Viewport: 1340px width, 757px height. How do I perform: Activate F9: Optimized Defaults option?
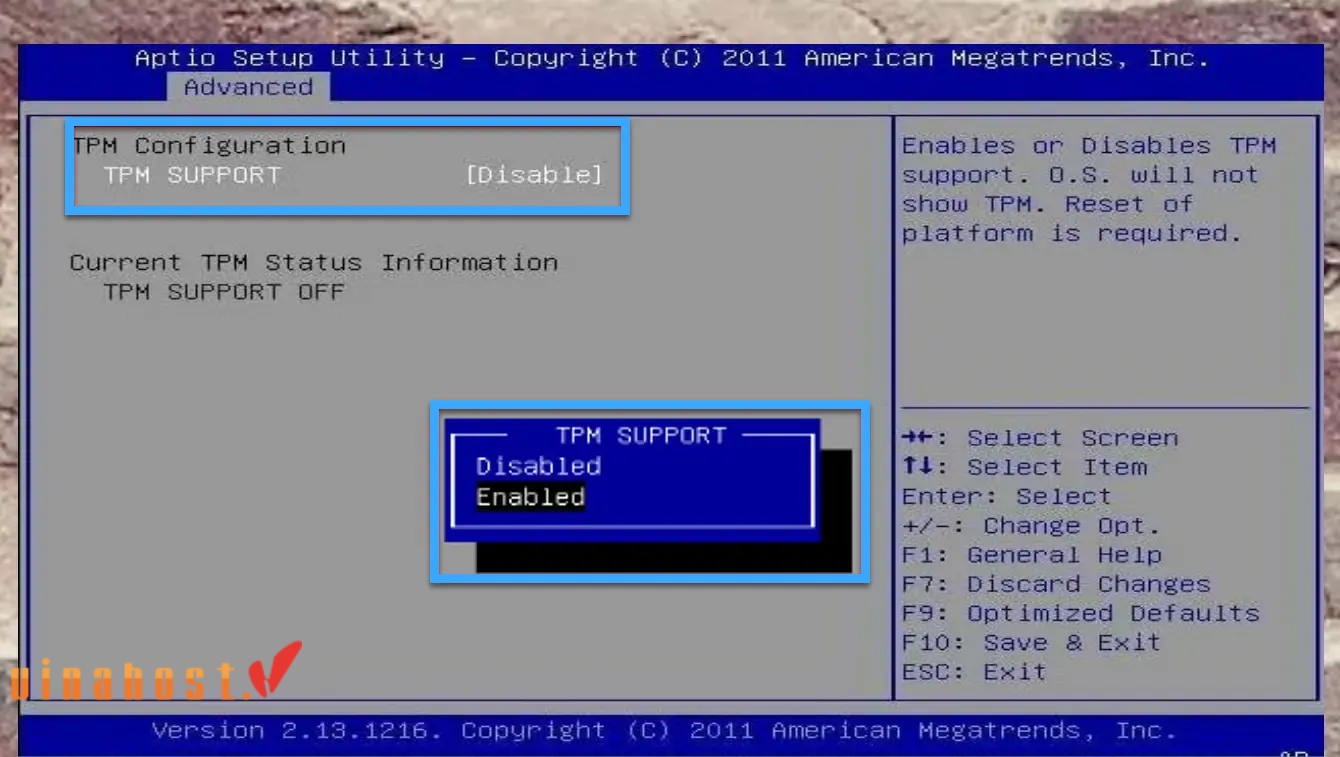[x=1079, y=613]
